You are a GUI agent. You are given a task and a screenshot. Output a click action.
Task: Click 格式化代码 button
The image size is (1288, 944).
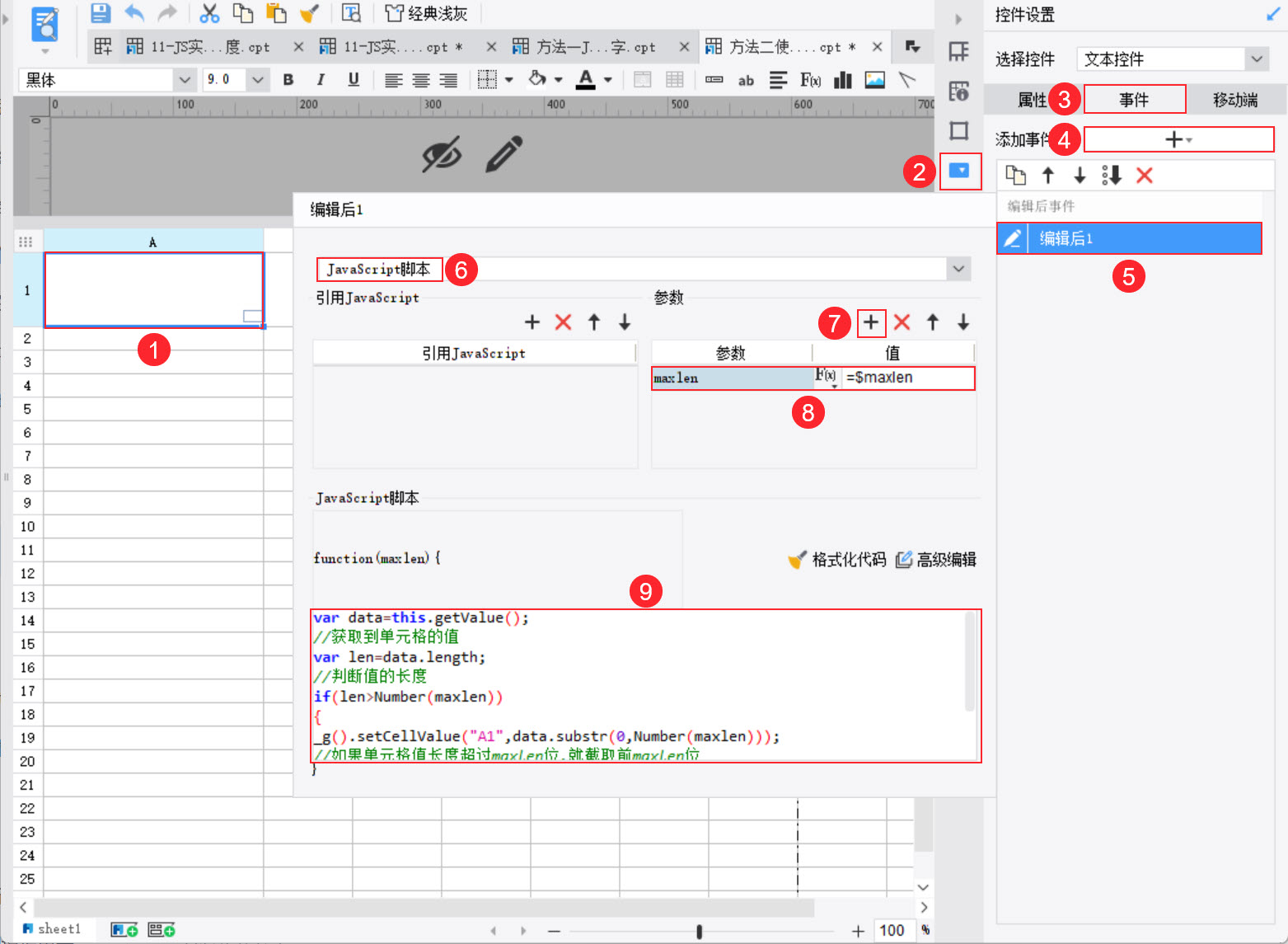point(837,559)
